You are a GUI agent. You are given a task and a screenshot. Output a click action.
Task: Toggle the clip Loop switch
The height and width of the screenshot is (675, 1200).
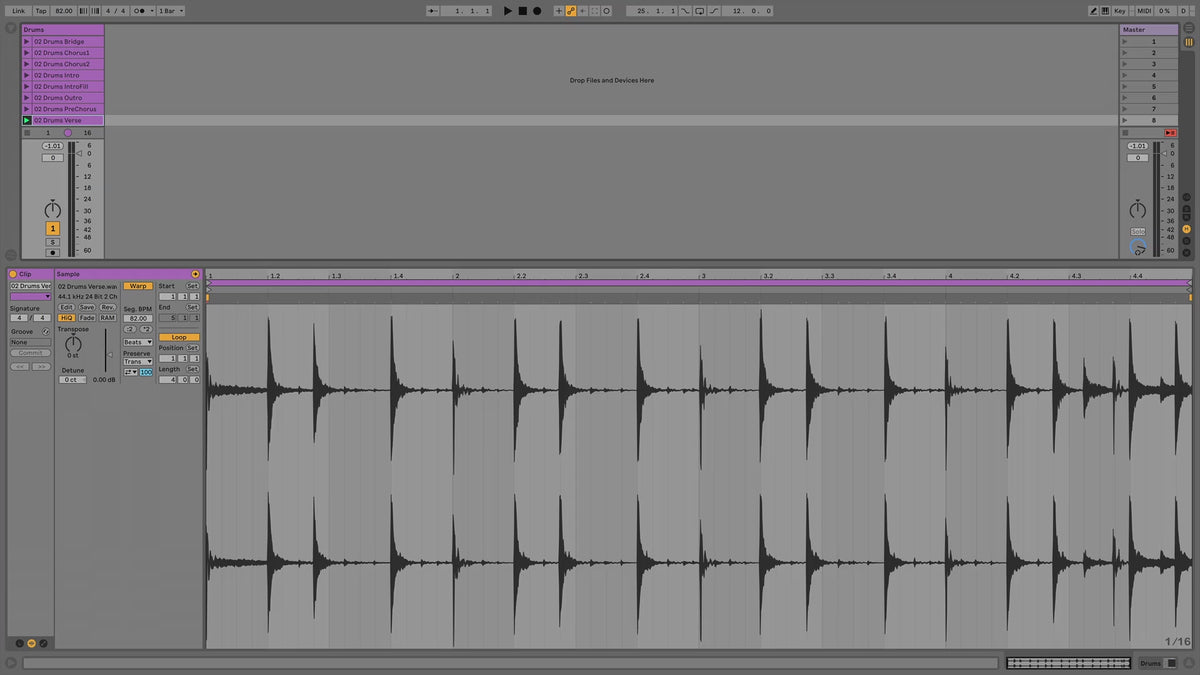coord(179,337)
